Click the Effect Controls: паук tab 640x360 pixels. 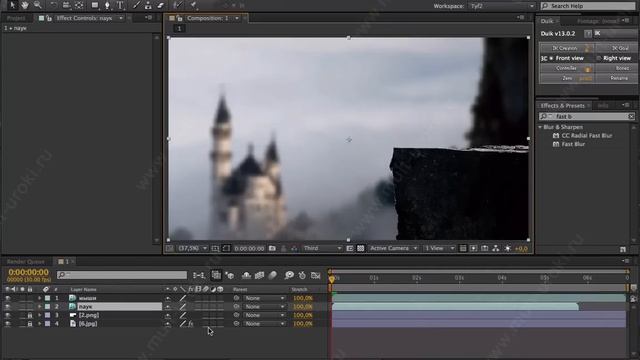[84, 18]
